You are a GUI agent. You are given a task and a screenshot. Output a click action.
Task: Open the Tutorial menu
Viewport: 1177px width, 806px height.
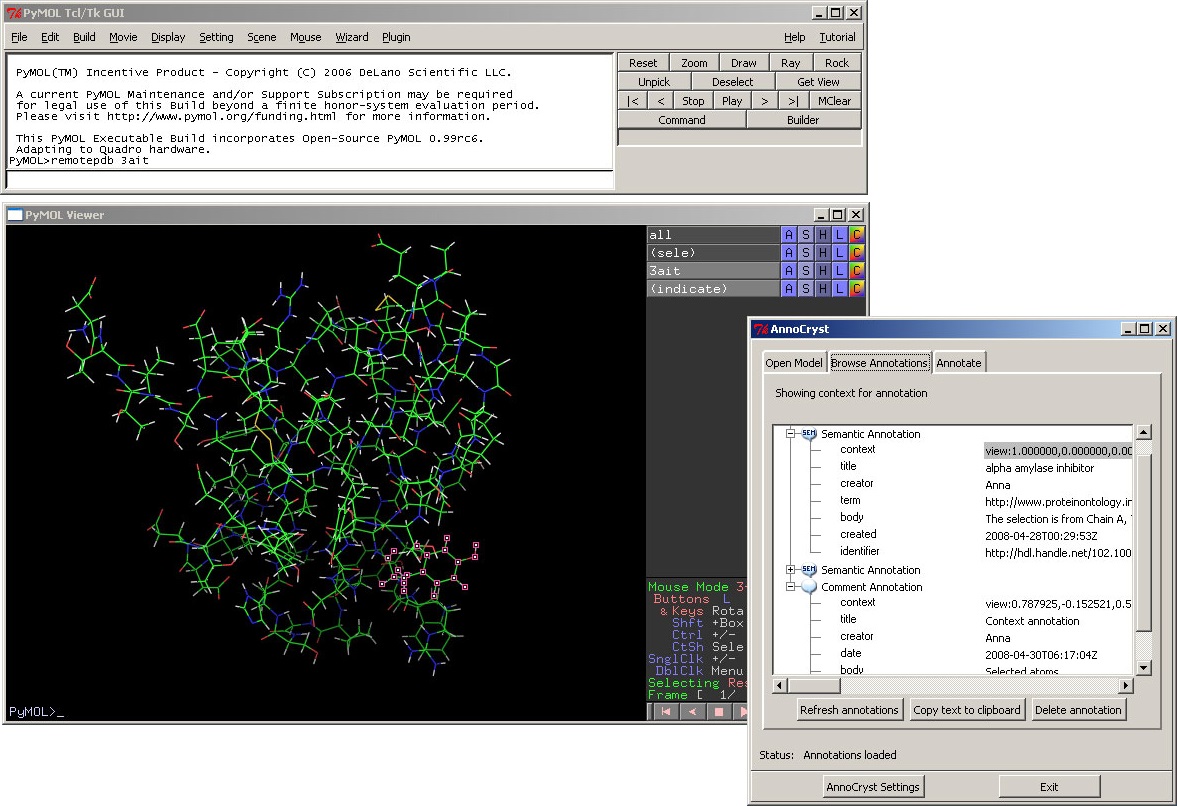point(837,37)
